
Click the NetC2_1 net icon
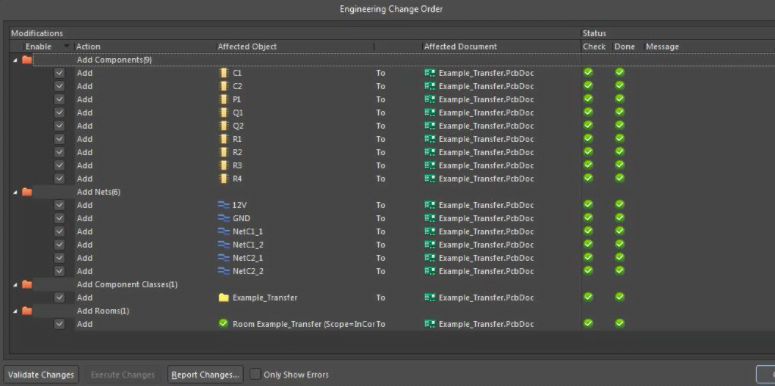[x=223, y=257]
